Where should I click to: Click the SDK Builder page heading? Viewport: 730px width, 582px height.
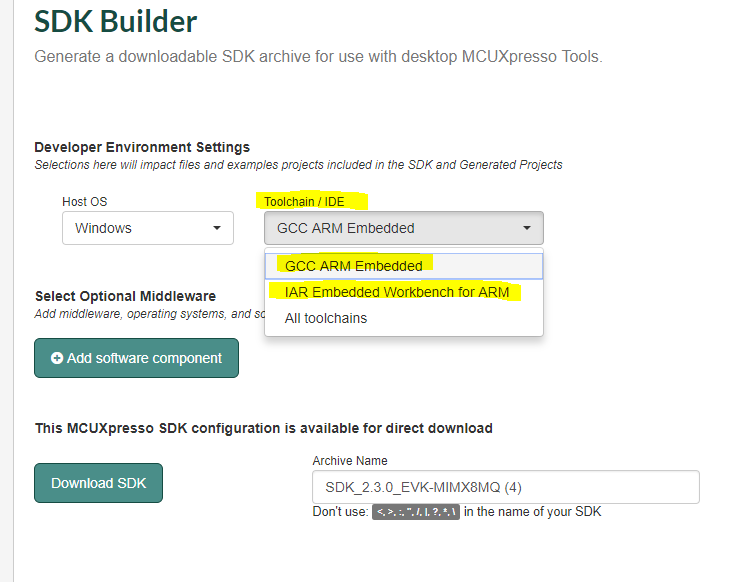coord(115,21)
